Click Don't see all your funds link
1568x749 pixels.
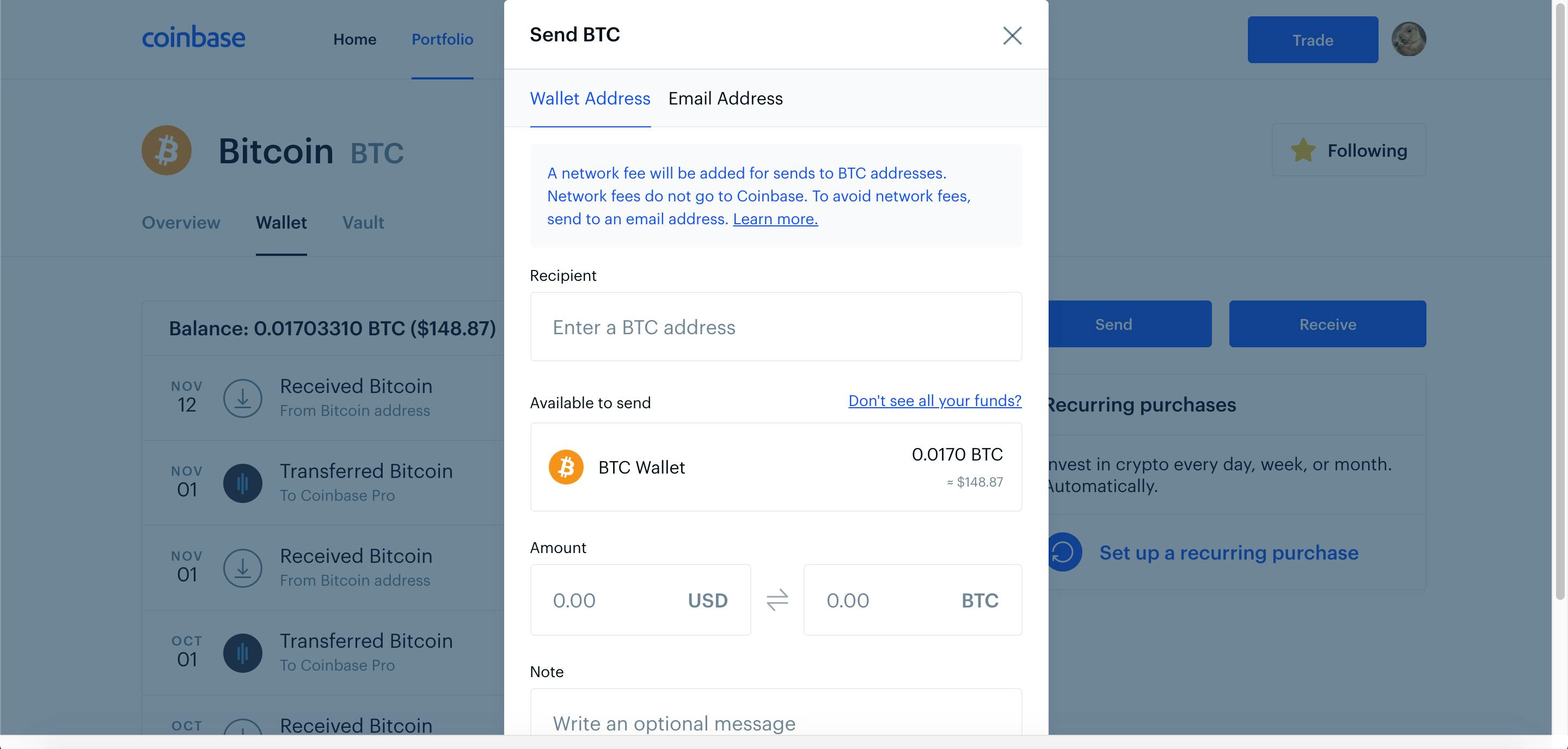point(934,401)
